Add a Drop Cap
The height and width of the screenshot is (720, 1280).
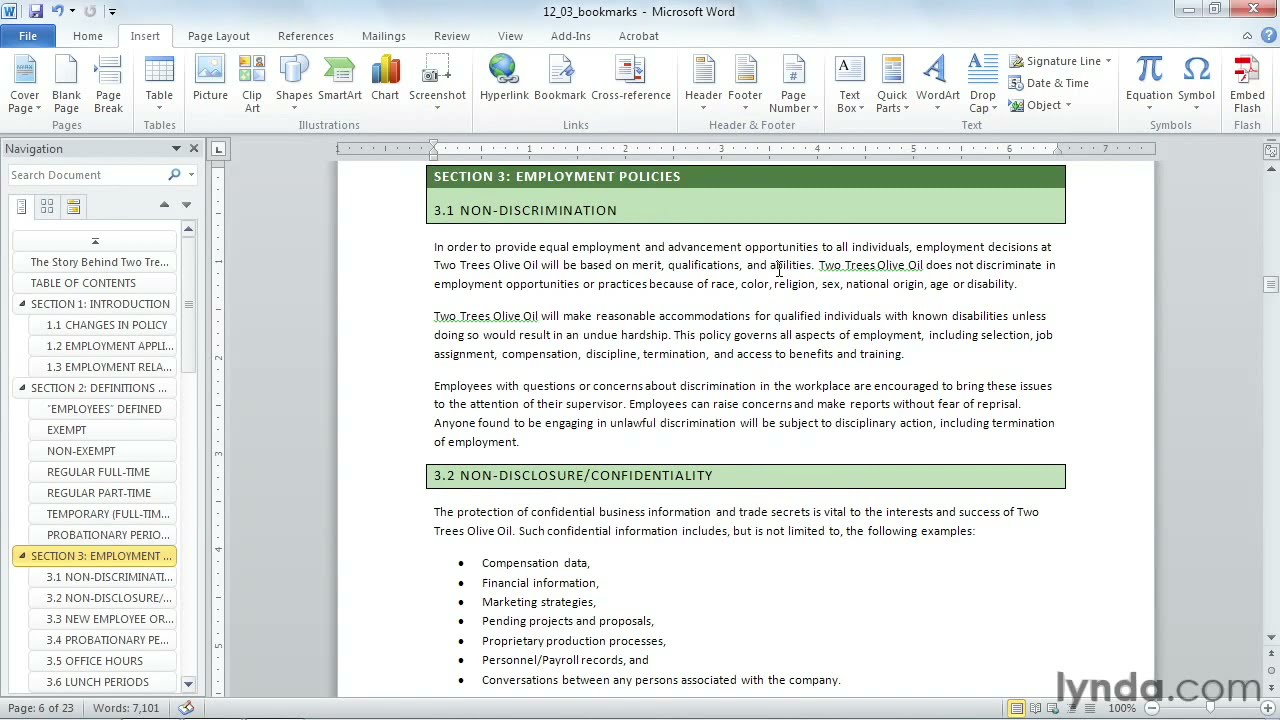[983, 85]
